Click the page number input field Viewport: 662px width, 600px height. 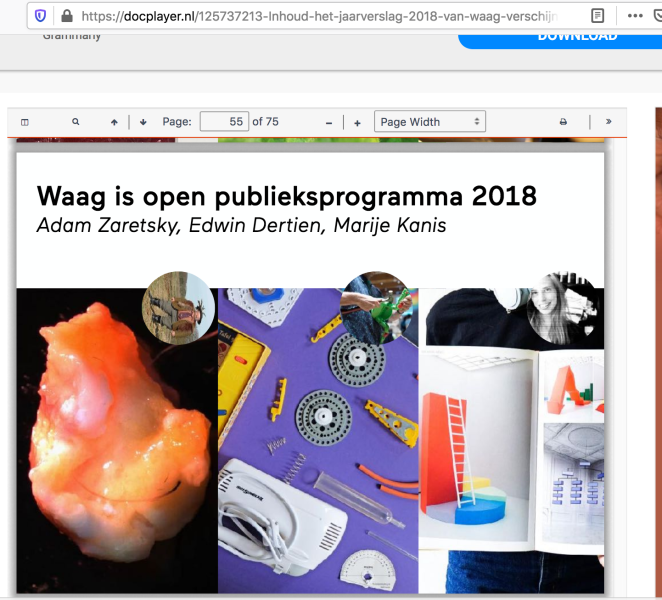[224, 122]
